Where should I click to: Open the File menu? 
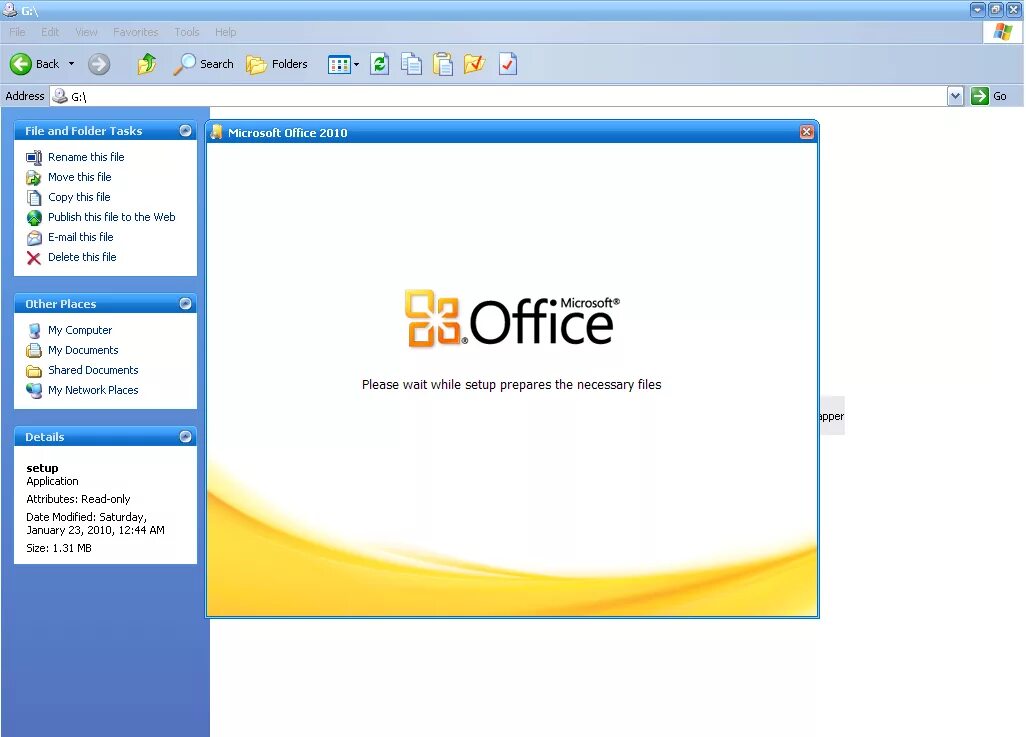click(18, 32)
